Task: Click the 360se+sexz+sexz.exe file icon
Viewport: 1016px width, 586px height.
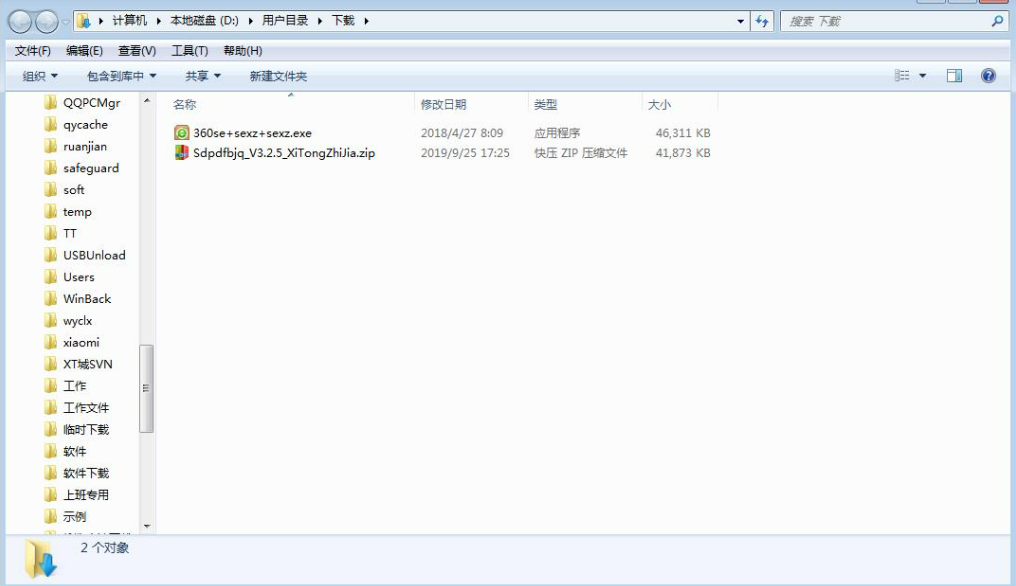Action: [x=181, y=133]
